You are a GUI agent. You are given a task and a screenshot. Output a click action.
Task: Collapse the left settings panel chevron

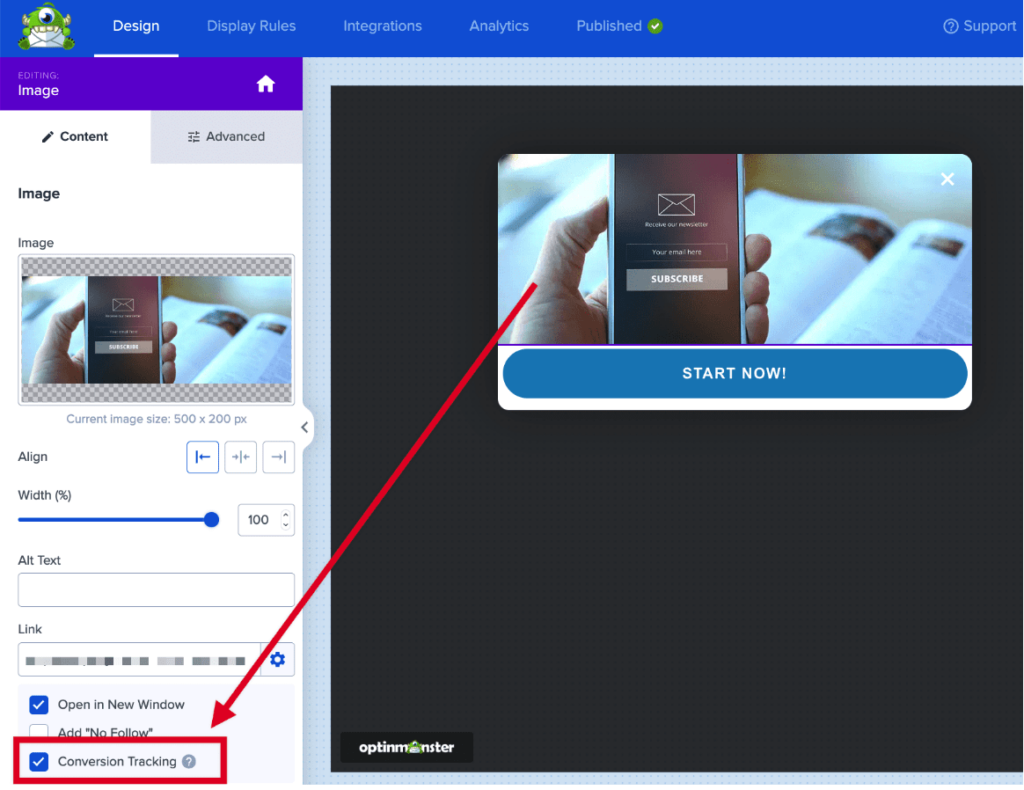tap(305, 426)
